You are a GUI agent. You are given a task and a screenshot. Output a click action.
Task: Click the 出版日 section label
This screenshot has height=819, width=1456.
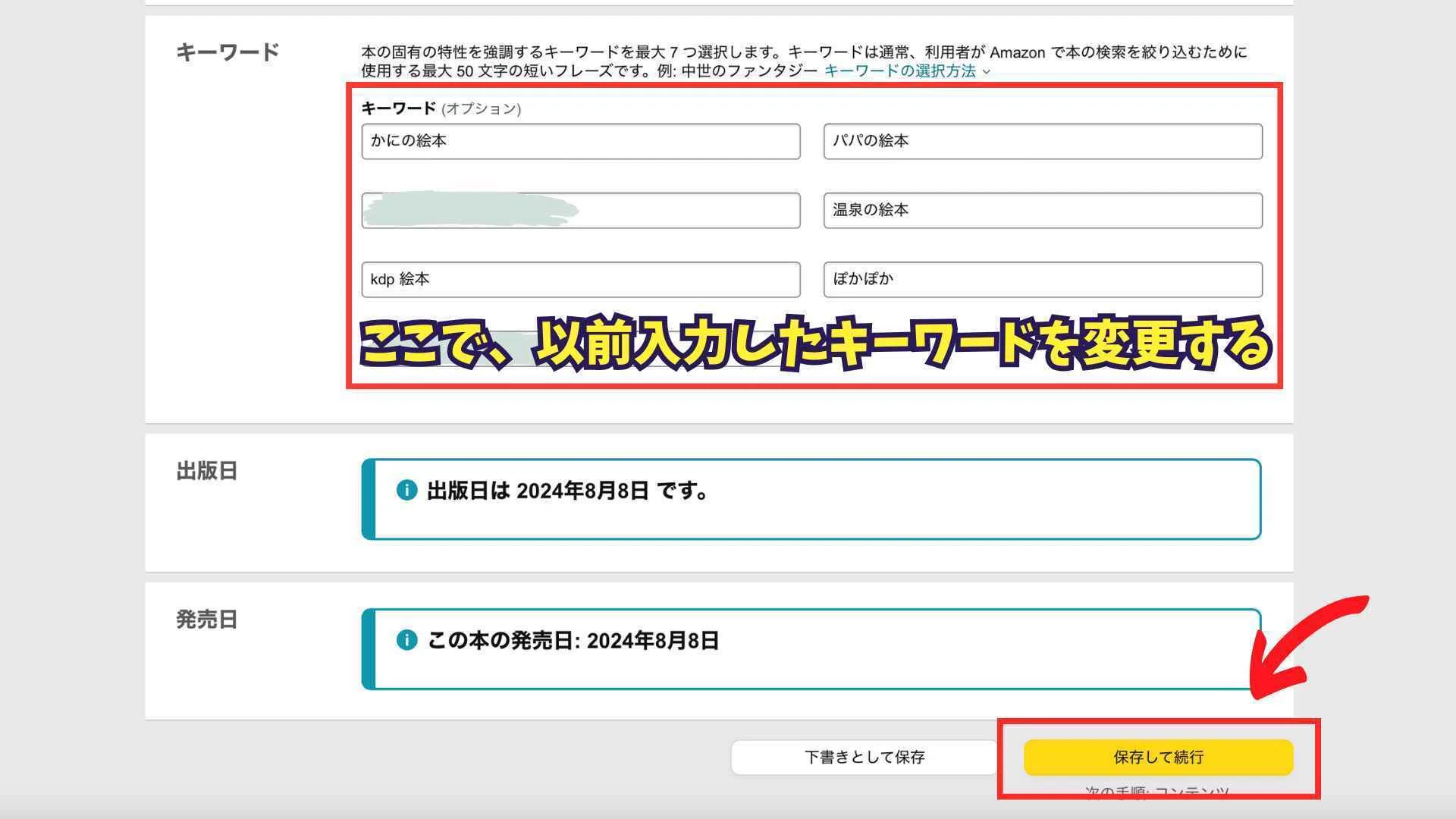(207, 471)
